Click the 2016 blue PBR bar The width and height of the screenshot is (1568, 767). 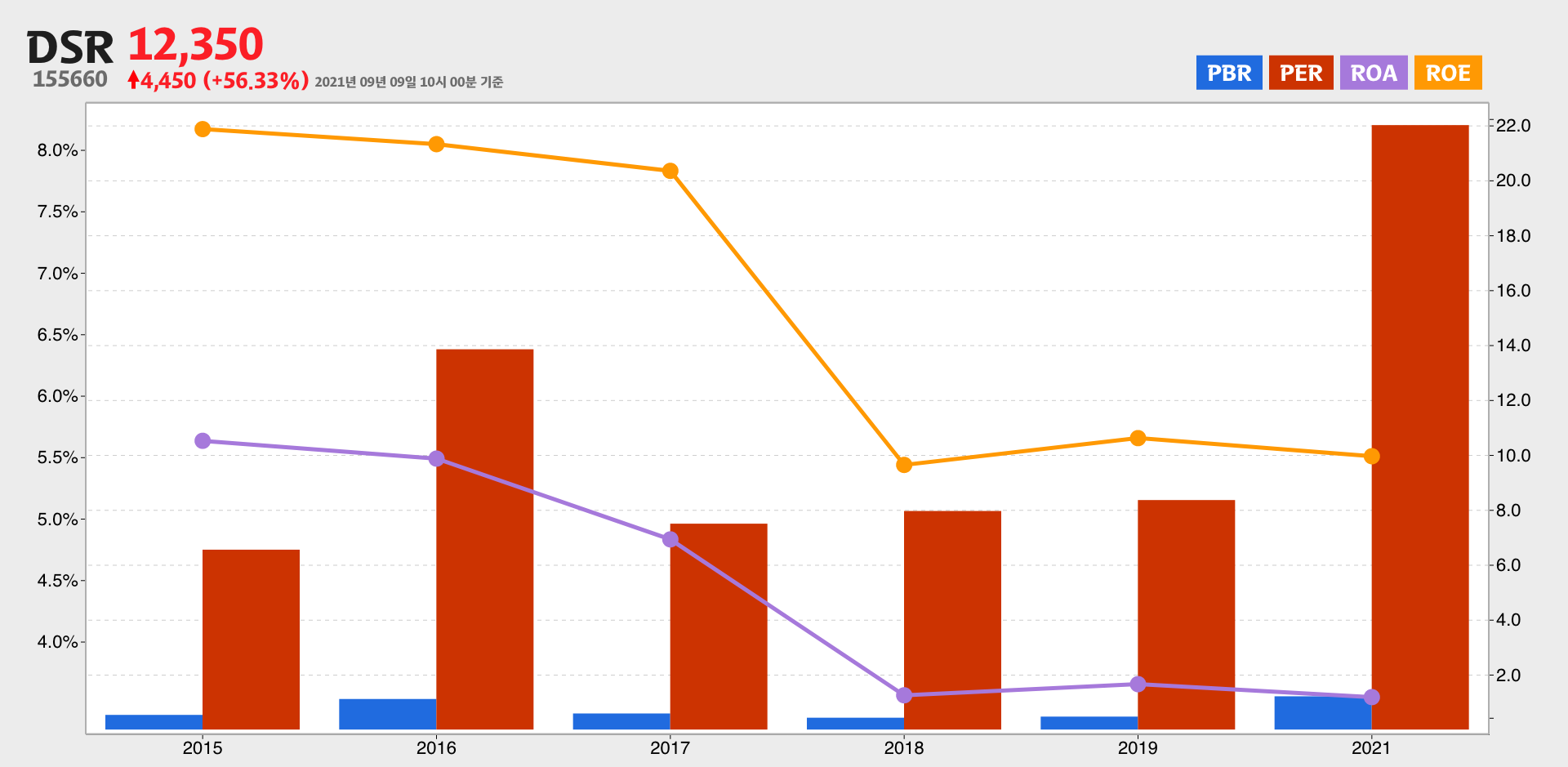388,714
